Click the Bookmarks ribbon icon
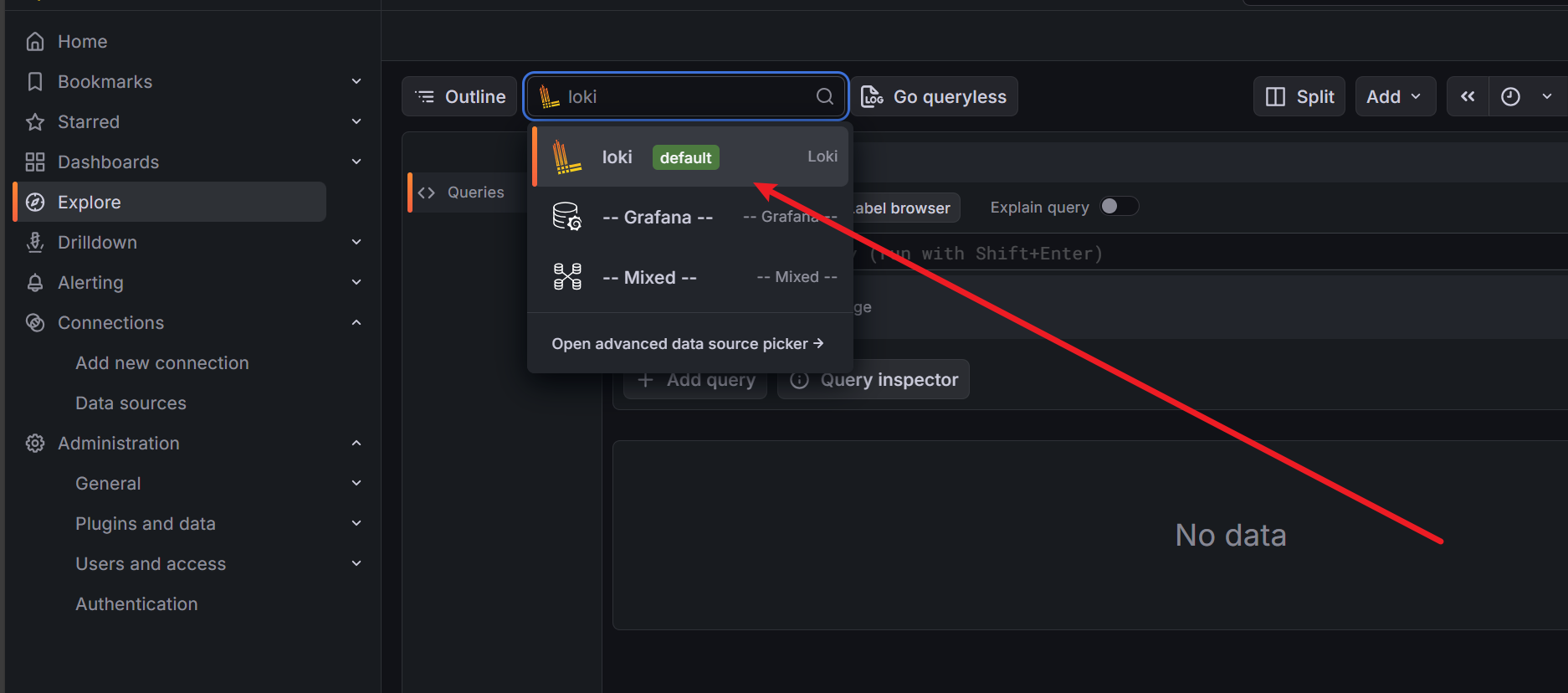The height and width of the screenshot is (693, 1568). (x=35, y=81)
